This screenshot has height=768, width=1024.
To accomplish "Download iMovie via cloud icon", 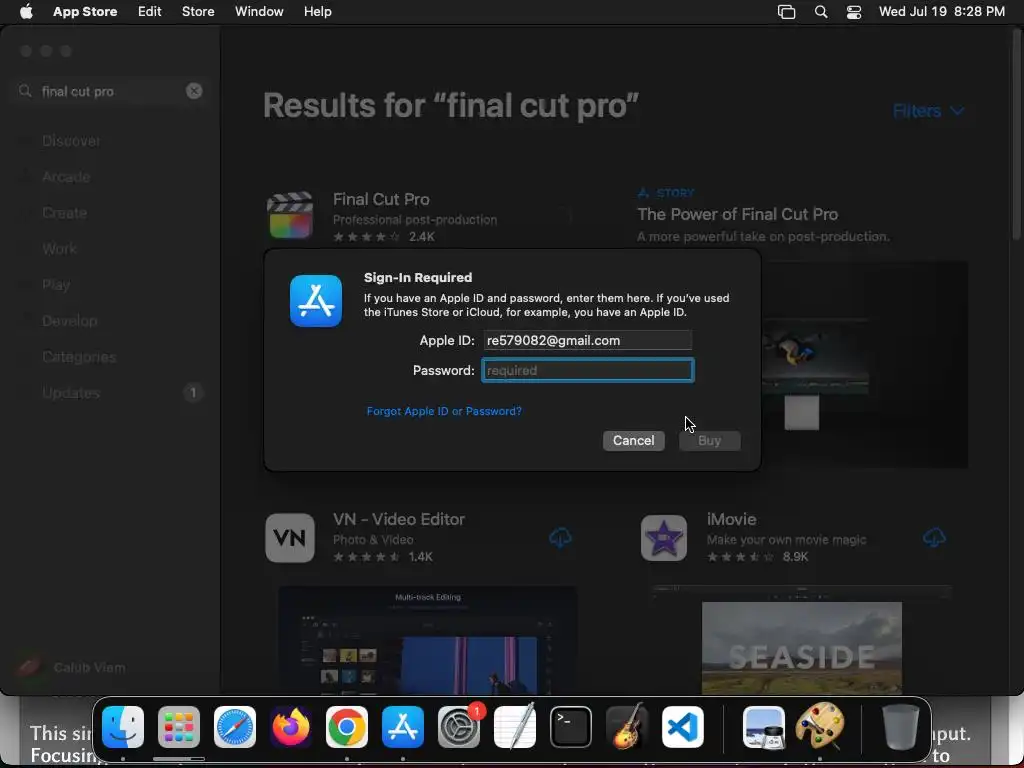I will 935,537.
